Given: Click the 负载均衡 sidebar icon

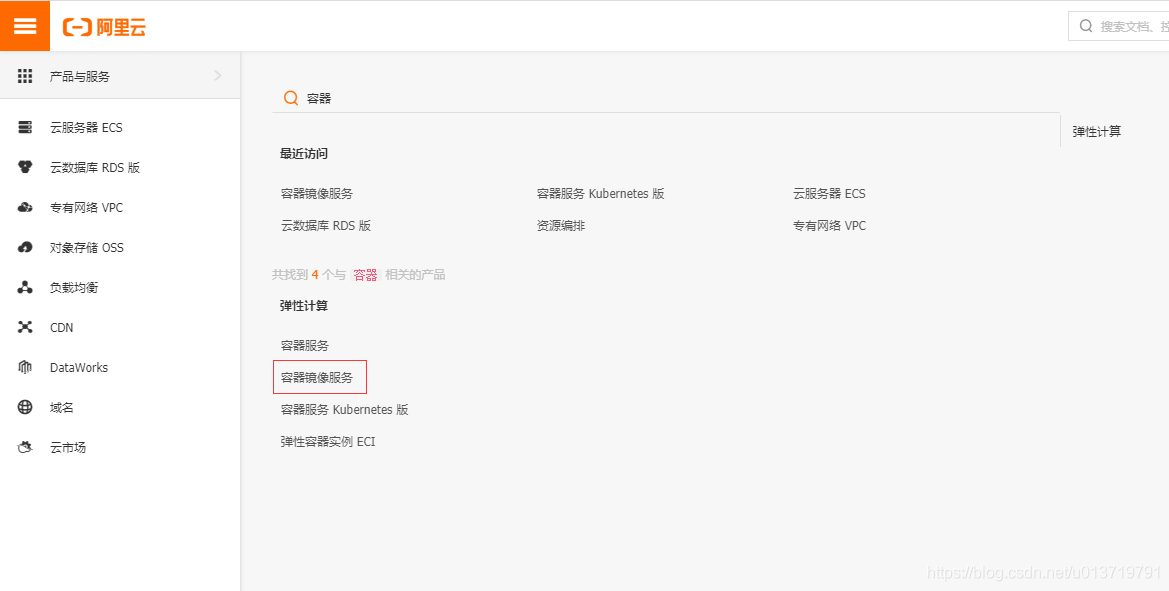Looking at the screenshot, I should pyautogui.click(x=25, y=287).
